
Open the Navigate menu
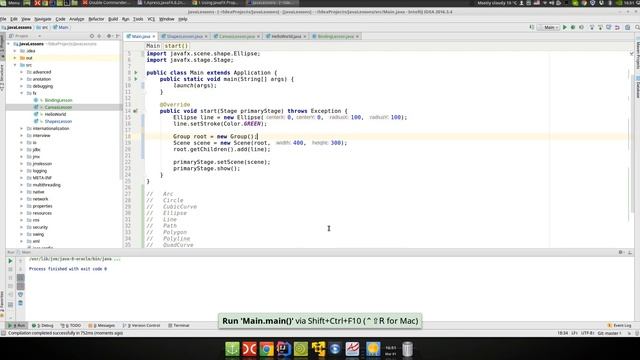coord(42,19)
